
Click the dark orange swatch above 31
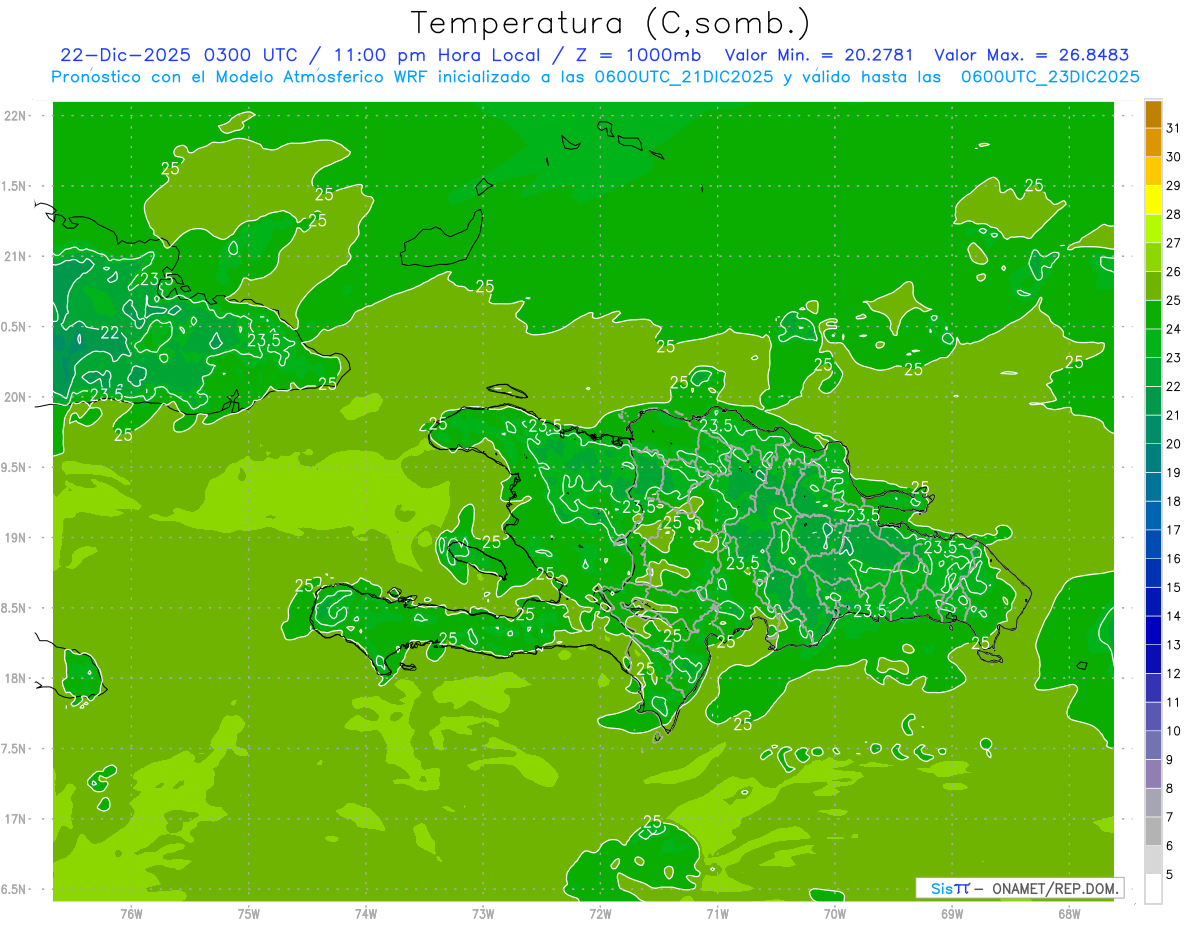1153,114
